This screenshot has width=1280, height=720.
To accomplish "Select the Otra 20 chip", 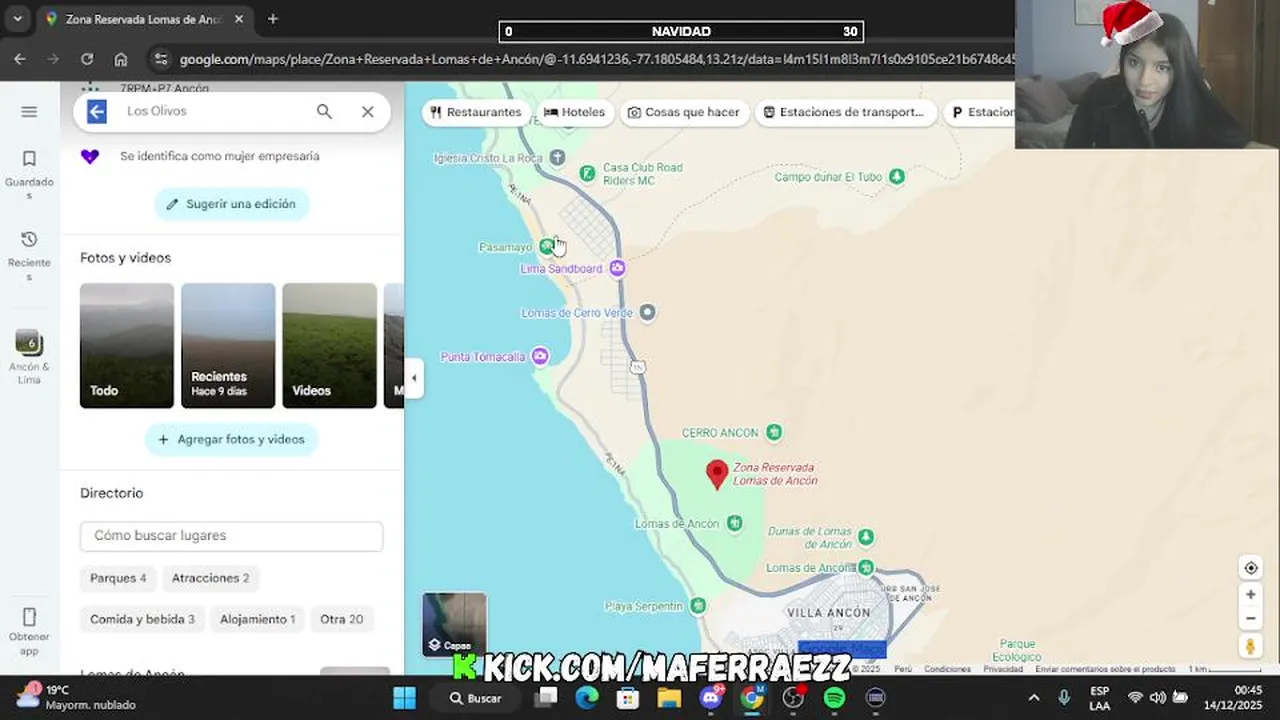I will coord(341,619).
